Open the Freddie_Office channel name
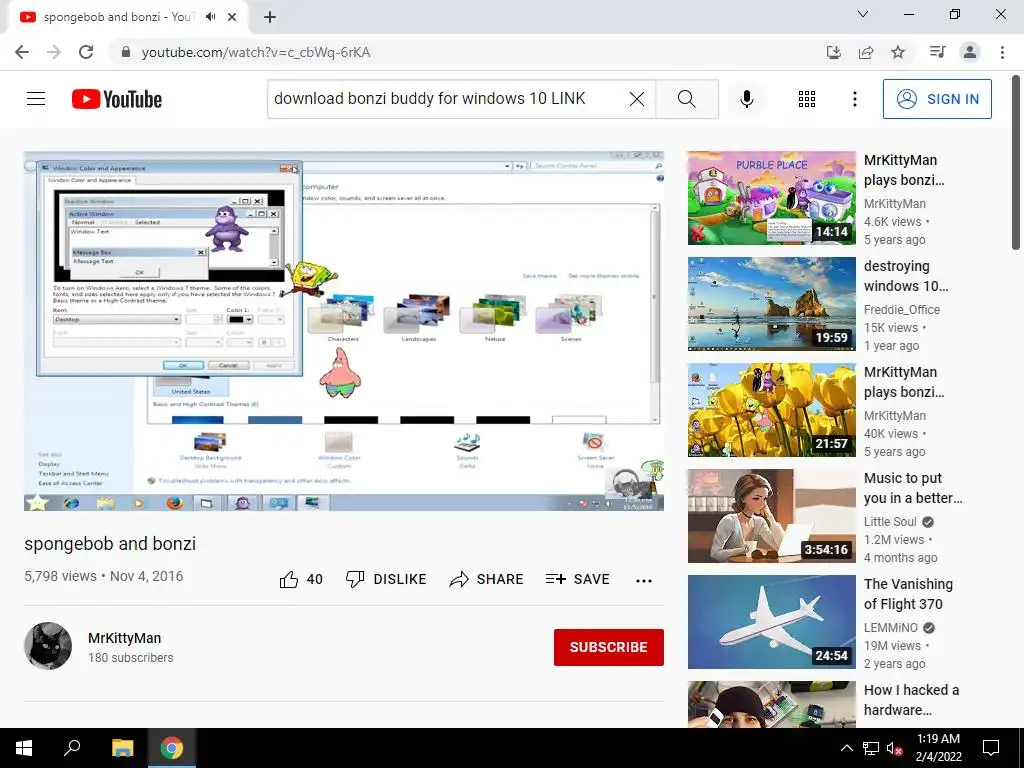The image size is (1024, 768). click(902, 310)
